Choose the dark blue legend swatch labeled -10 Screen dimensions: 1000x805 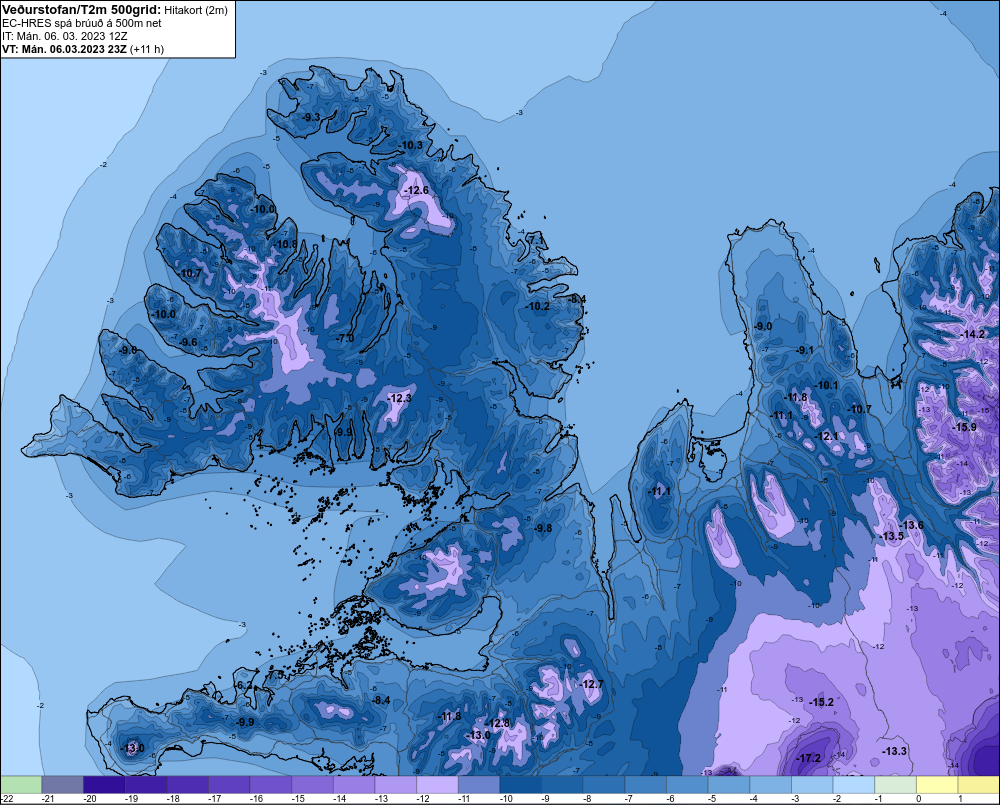[520, 784]
